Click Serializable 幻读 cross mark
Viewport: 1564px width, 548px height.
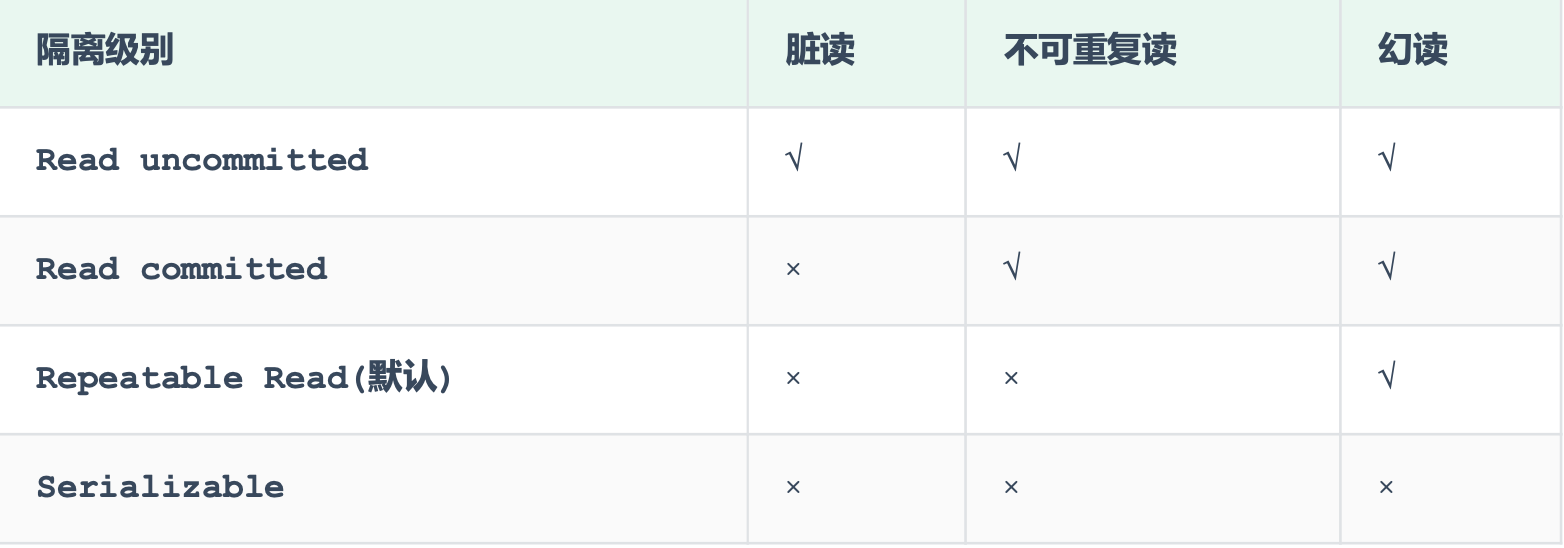point(1386,488)
